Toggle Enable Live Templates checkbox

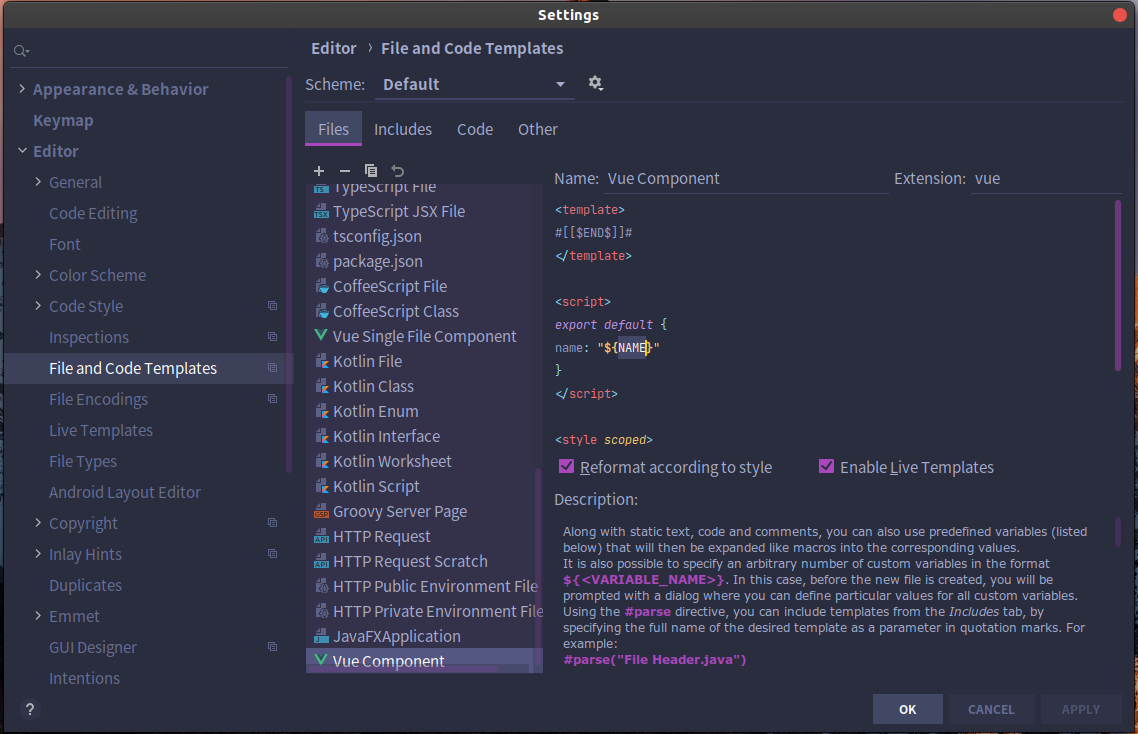[826, 466]
